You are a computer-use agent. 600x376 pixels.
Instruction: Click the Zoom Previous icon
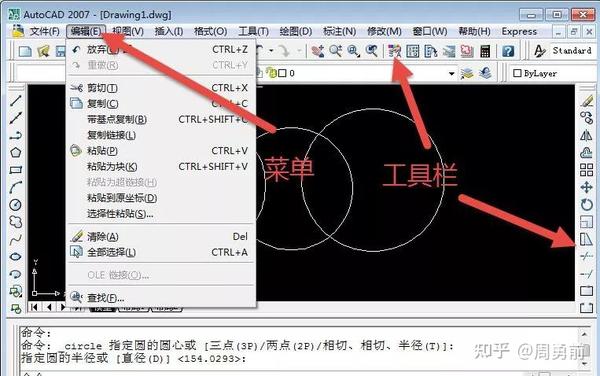pyautogui.click(x=372, y=51)
